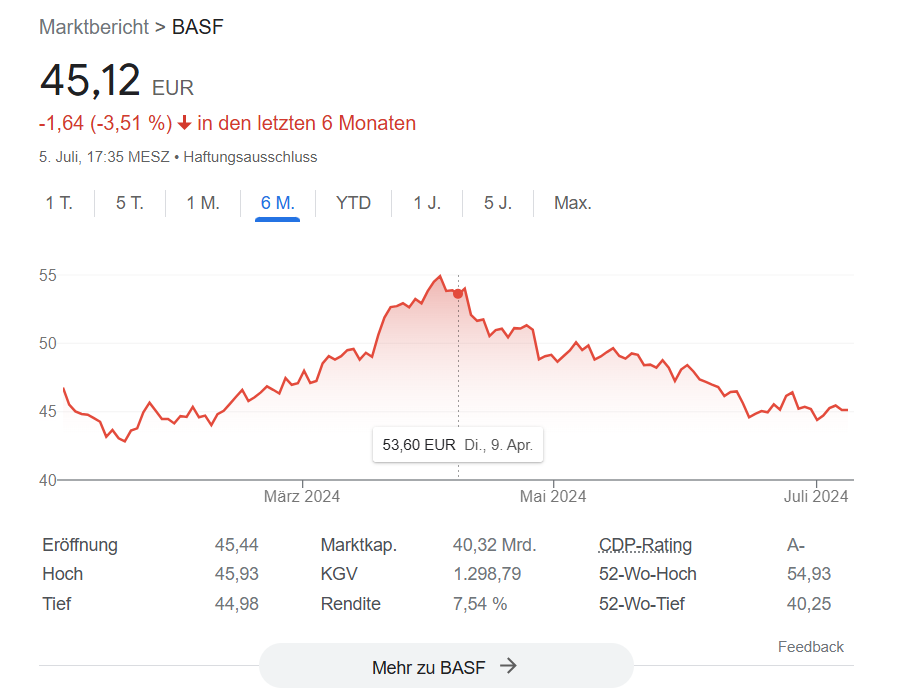Click the 5. Juli, 17:35 MESZ timestamp
The image size is (917, 697).
point(104,157)
